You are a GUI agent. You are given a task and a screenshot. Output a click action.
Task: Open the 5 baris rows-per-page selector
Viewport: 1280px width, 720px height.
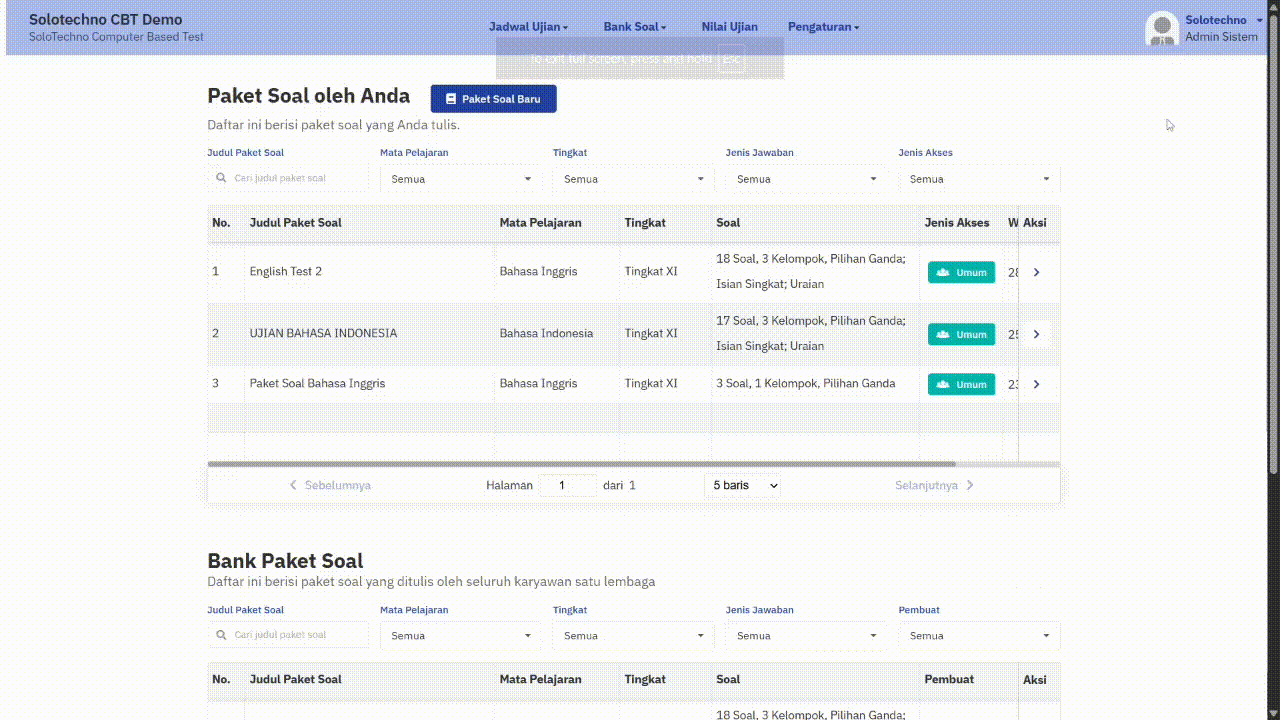pos(742,485)
